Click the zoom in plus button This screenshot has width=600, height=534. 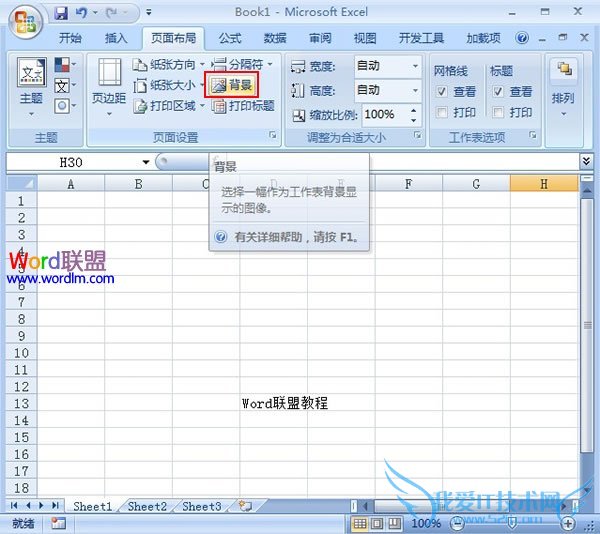pyautogui.click(x=568, y=523)
